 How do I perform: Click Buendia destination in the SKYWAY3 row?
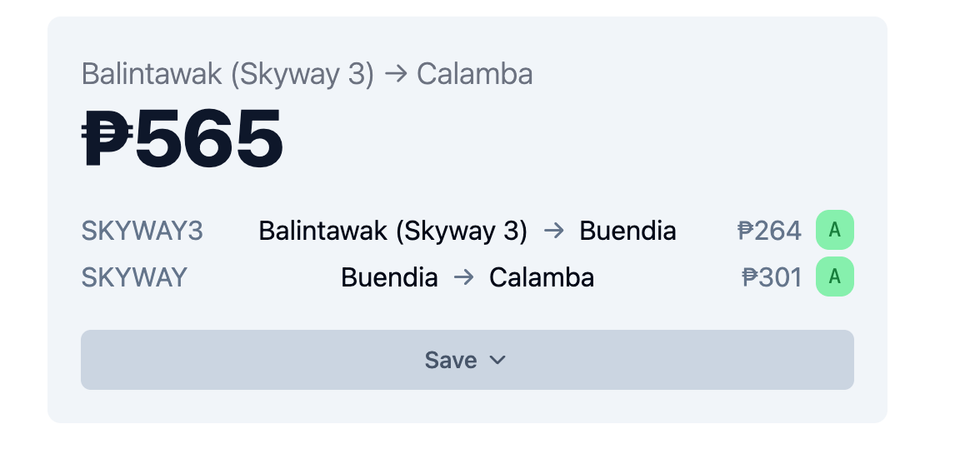(x=628, y=231)
